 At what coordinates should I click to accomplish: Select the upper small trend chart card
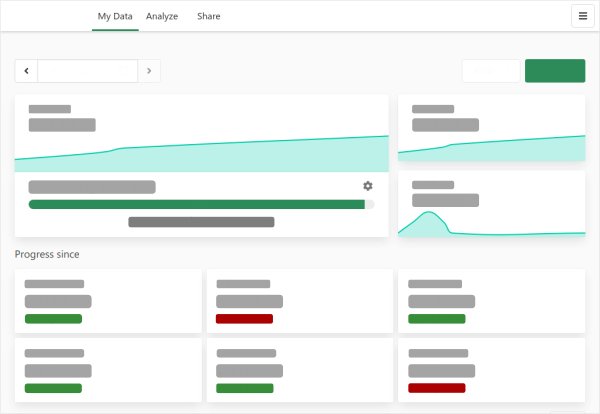coord(491,129)
